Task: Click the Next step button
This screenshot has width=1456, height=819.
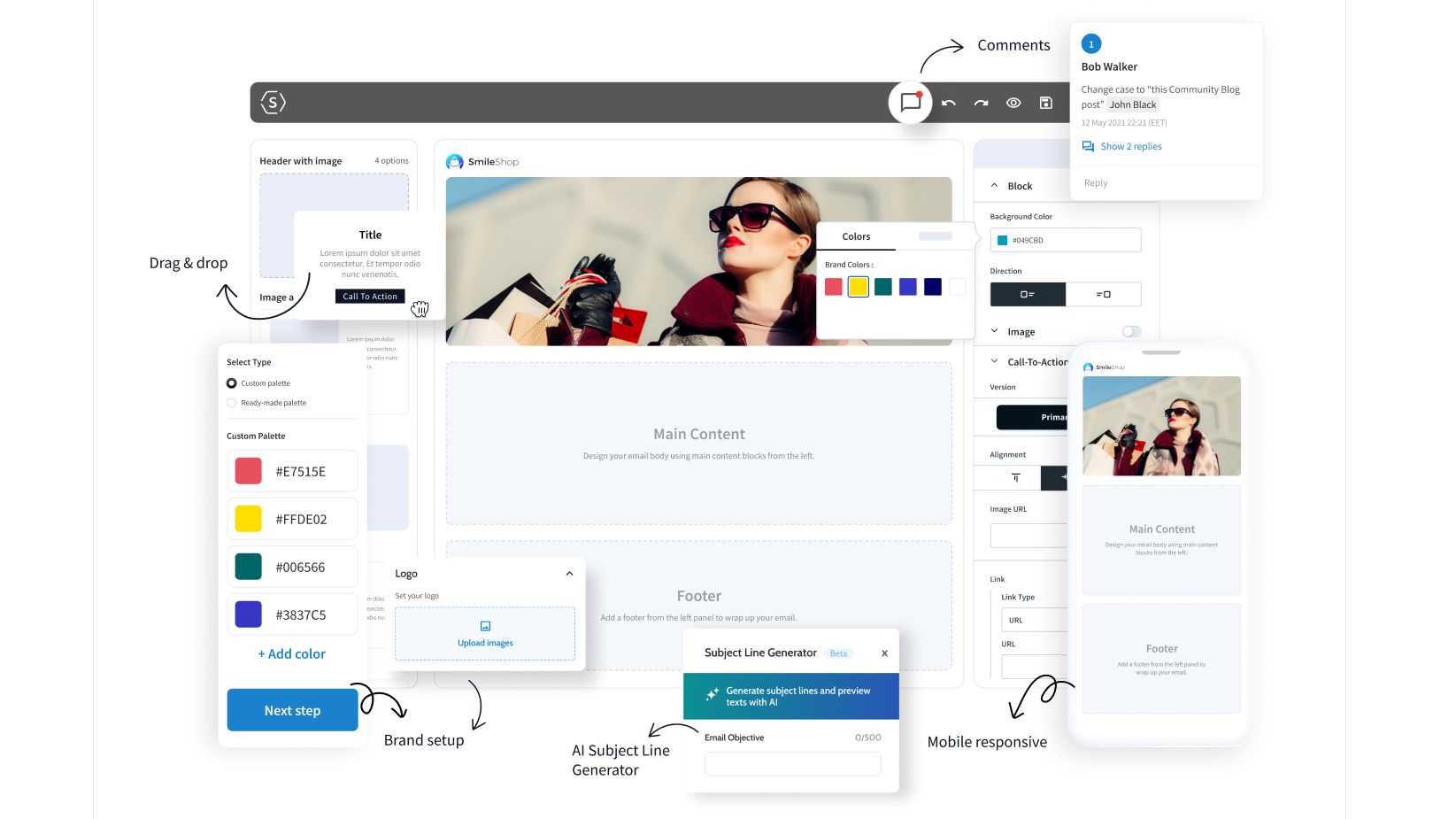Action: coord(292,709)
